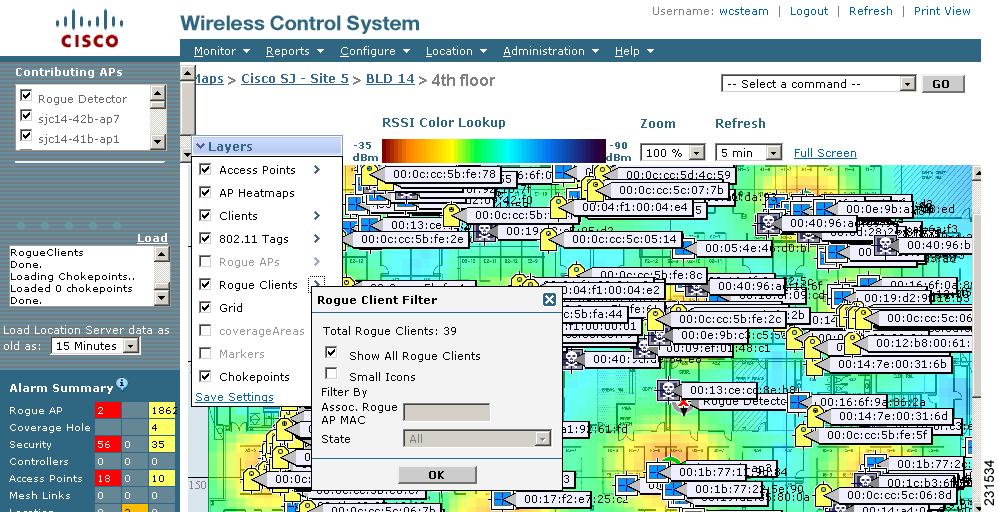The image size is (998, 512).
Task: Collapse the Layers panel header
Action: coord(267,146)
